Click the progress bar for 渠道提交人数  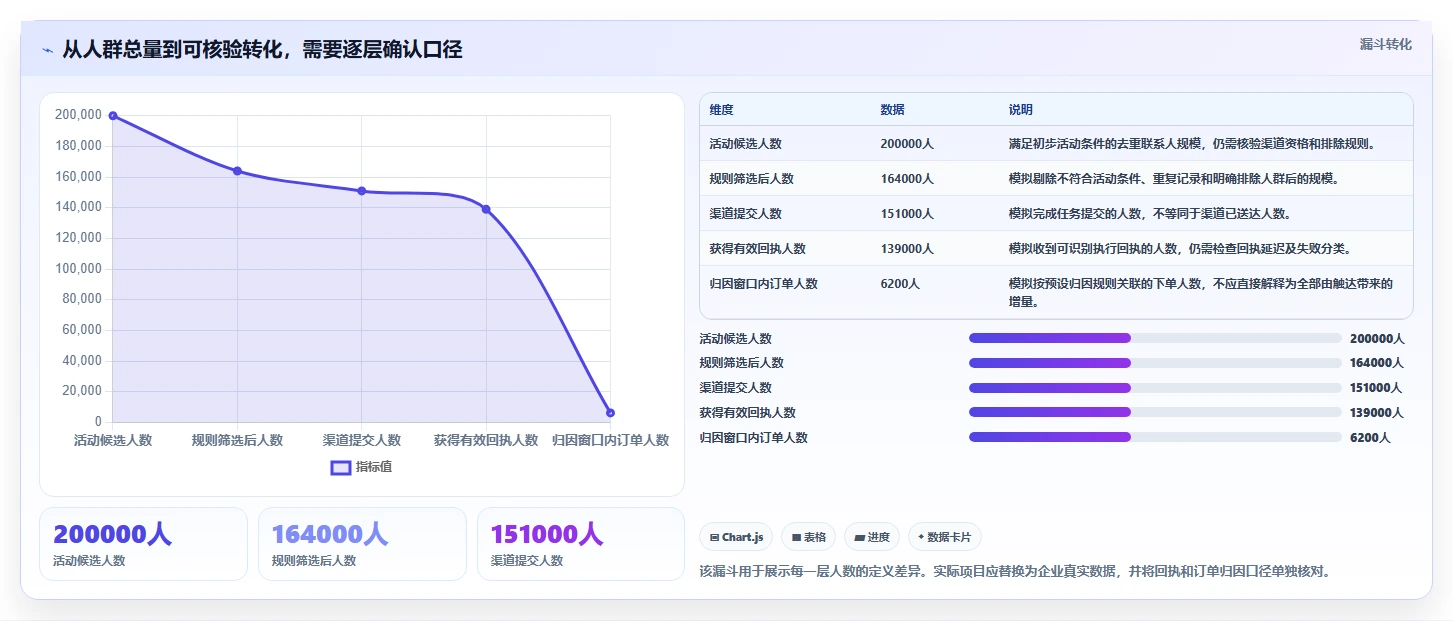pos(1155,388)
